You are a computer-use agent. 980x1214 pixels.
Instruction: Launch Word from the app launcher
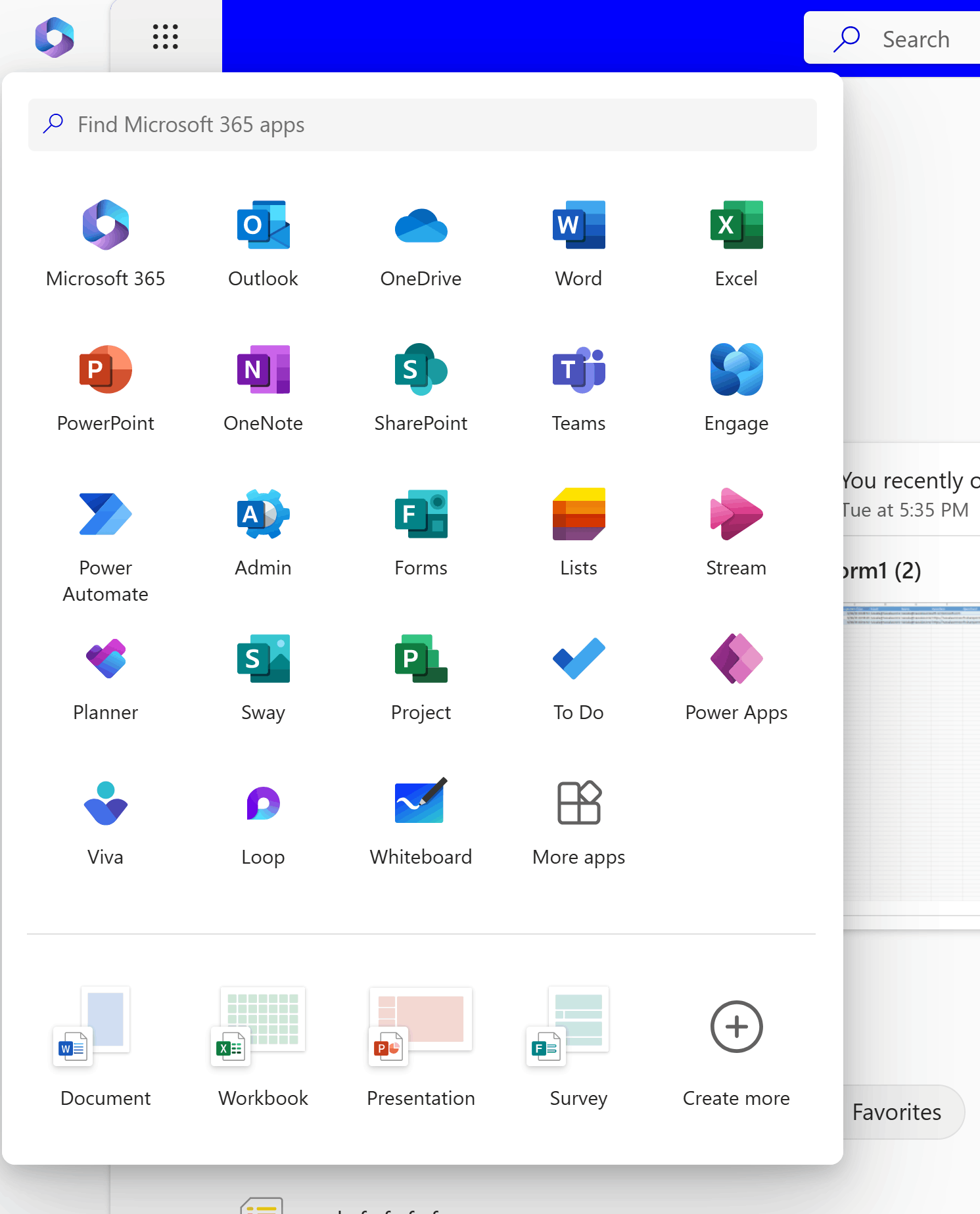578,244
